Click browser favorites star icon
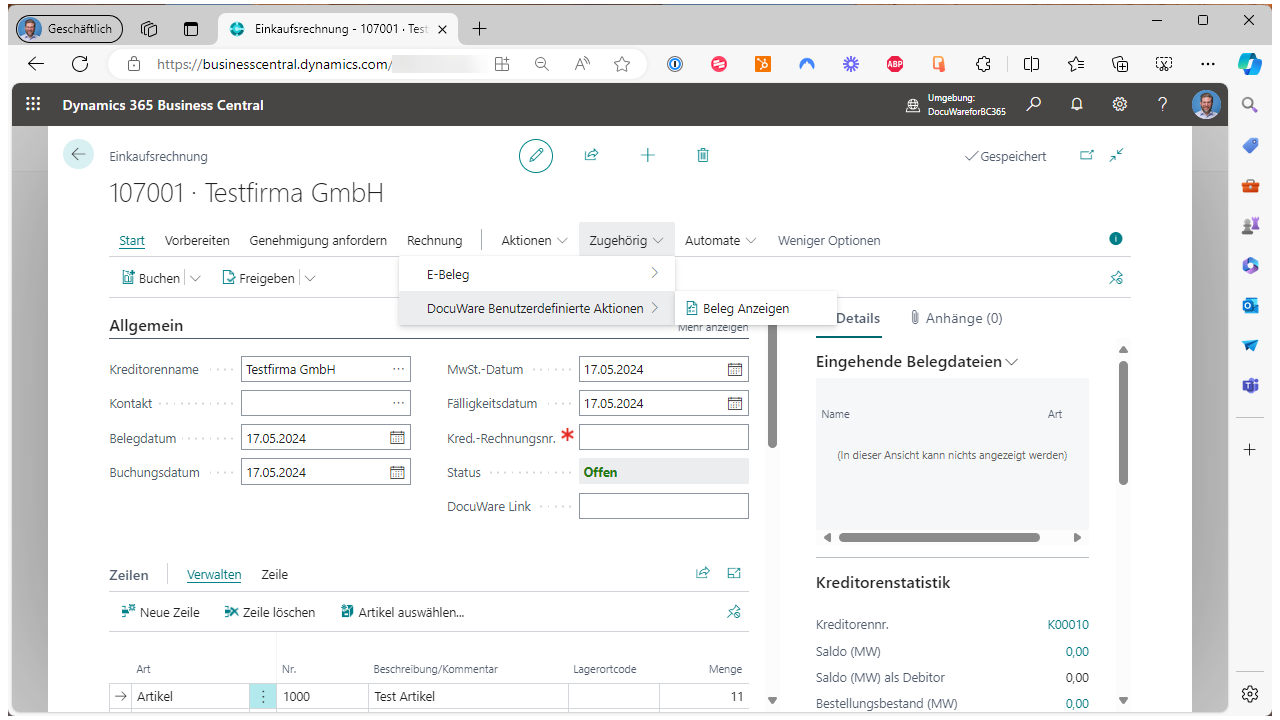The image size is (1280, 720). [622, 64]
